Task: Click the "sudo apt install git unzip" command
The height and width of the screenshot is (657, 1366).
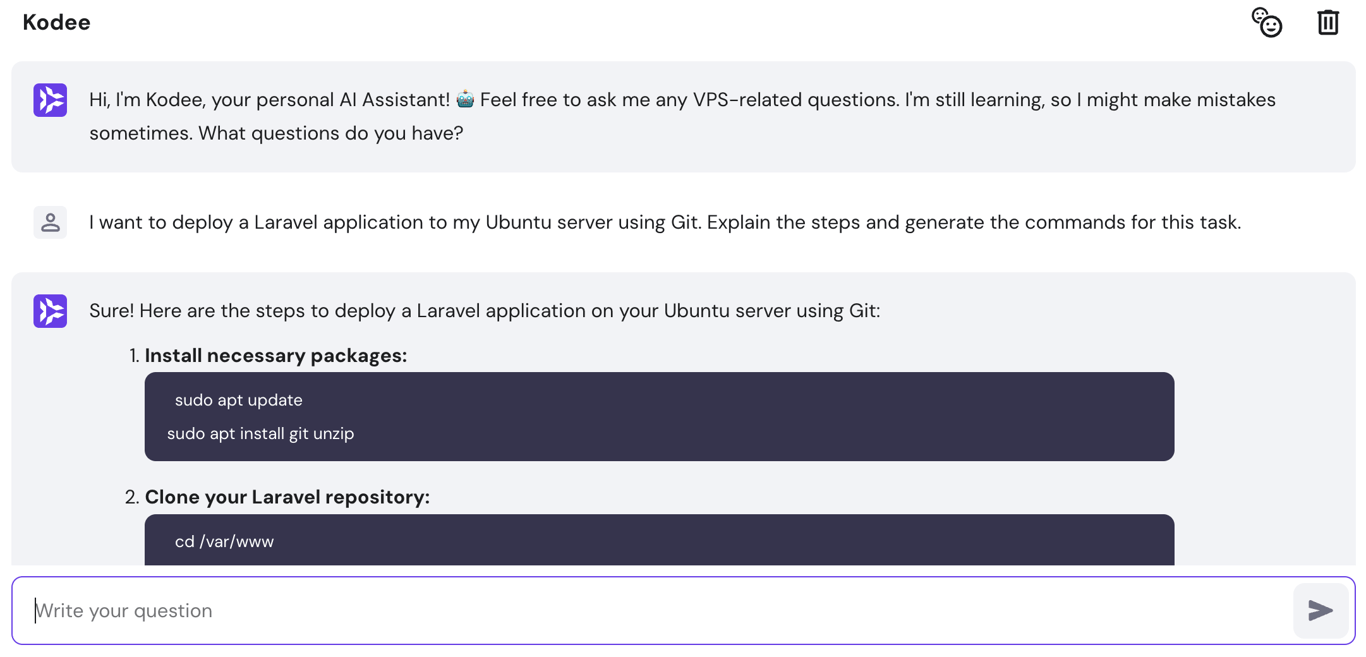Action: coord(260,433)
